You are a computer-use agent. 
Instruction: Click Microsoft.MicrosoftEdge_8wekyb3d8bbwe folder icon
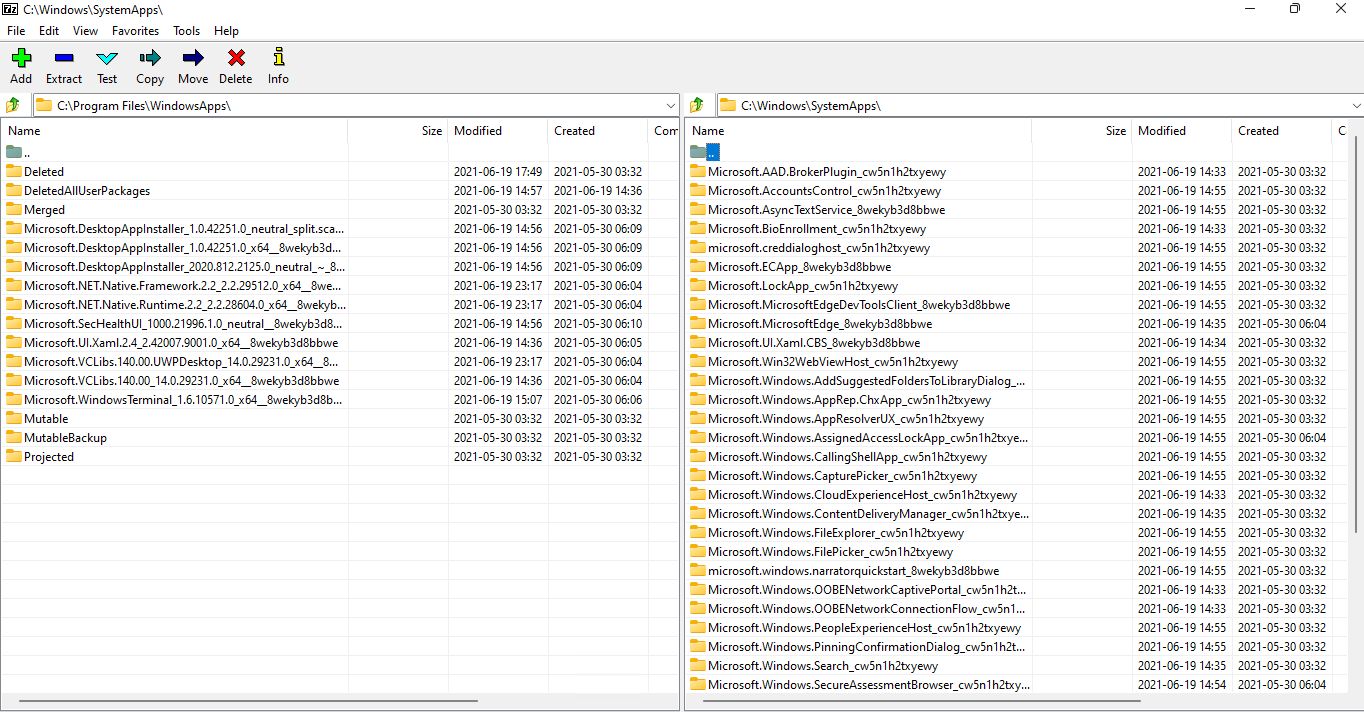coord(698,323)
